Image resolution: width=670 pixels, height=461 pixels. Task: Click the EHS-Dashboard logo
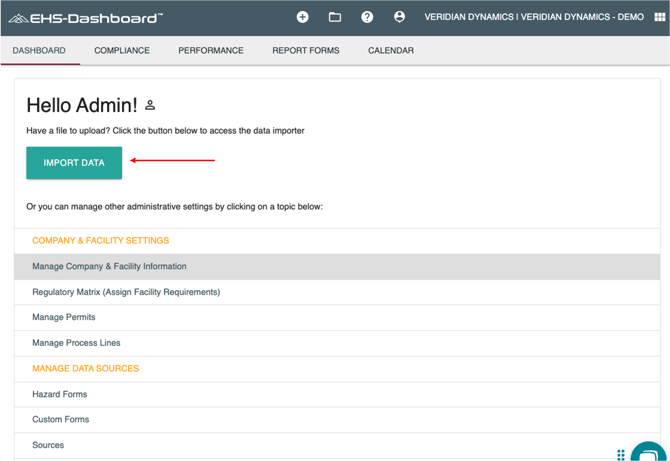coord(85,18)
